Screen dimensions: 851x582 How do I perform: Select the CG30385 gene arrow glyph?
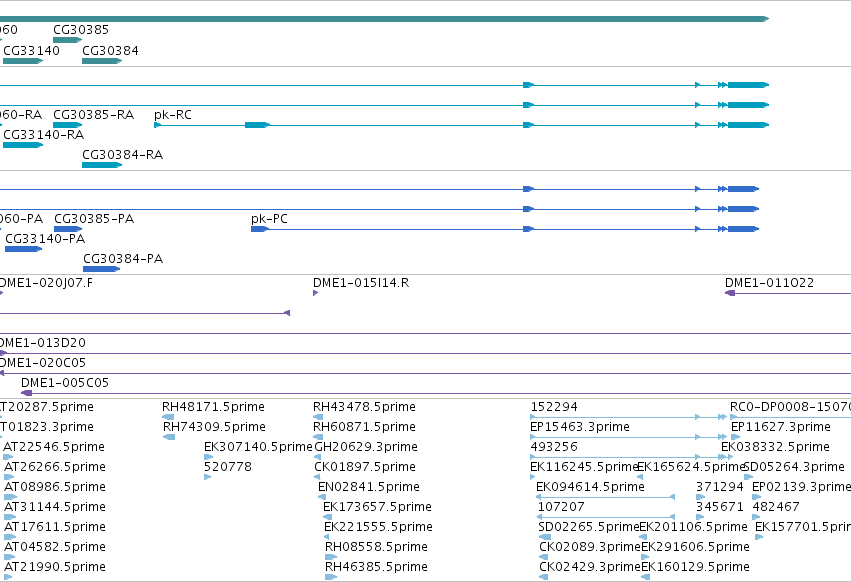click(x=67, y=40)
